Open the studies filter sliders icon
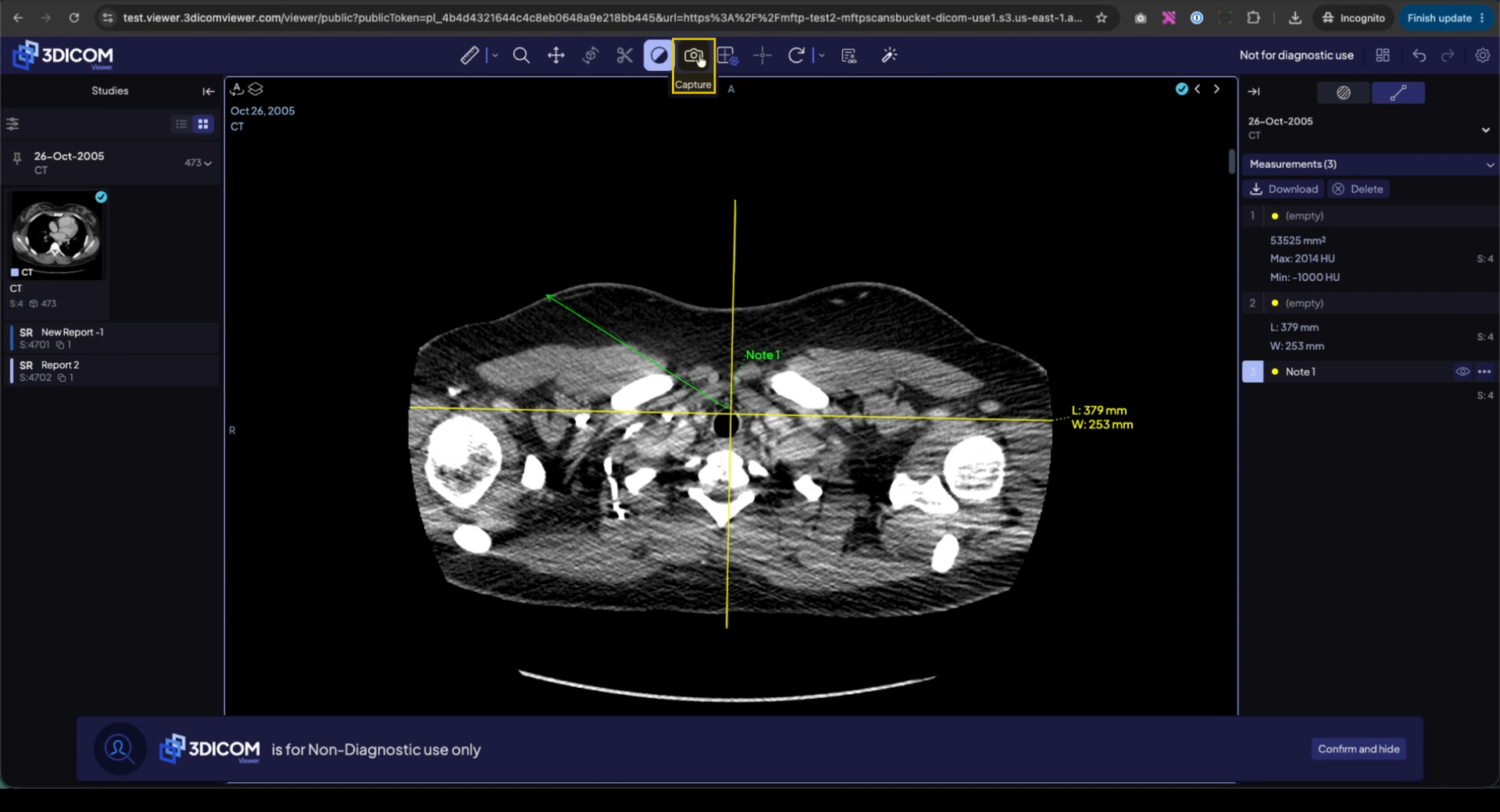This screenshot has width=1500, height=812. pos(12,124)
